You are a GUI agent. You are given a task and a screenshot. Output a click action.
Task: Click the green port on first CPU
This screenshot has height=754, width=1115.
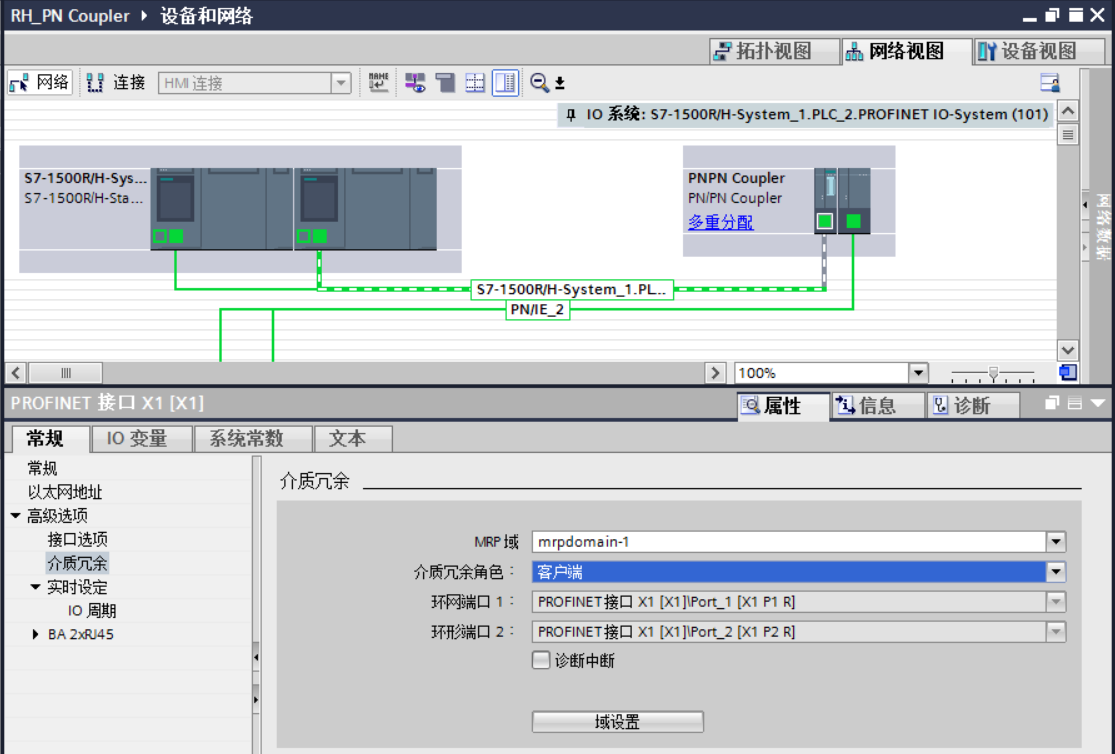click(x=176, y=236)
